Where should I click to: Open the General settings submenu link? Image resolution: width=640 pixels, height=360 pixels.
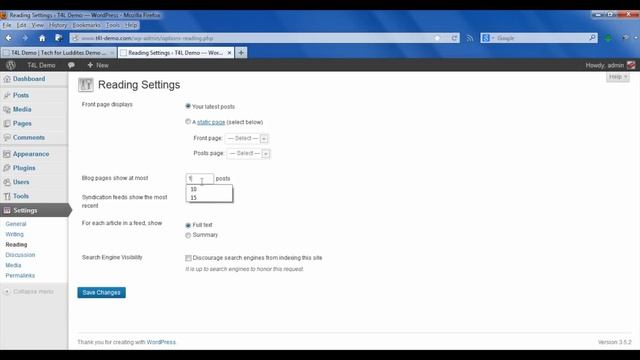point(16,224)
